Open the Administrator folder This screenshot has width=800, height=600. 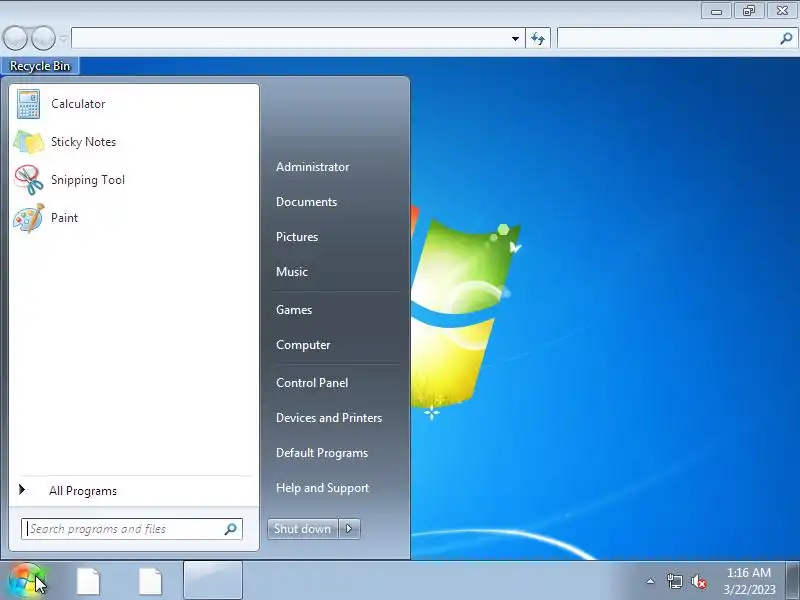click(312, 167)
